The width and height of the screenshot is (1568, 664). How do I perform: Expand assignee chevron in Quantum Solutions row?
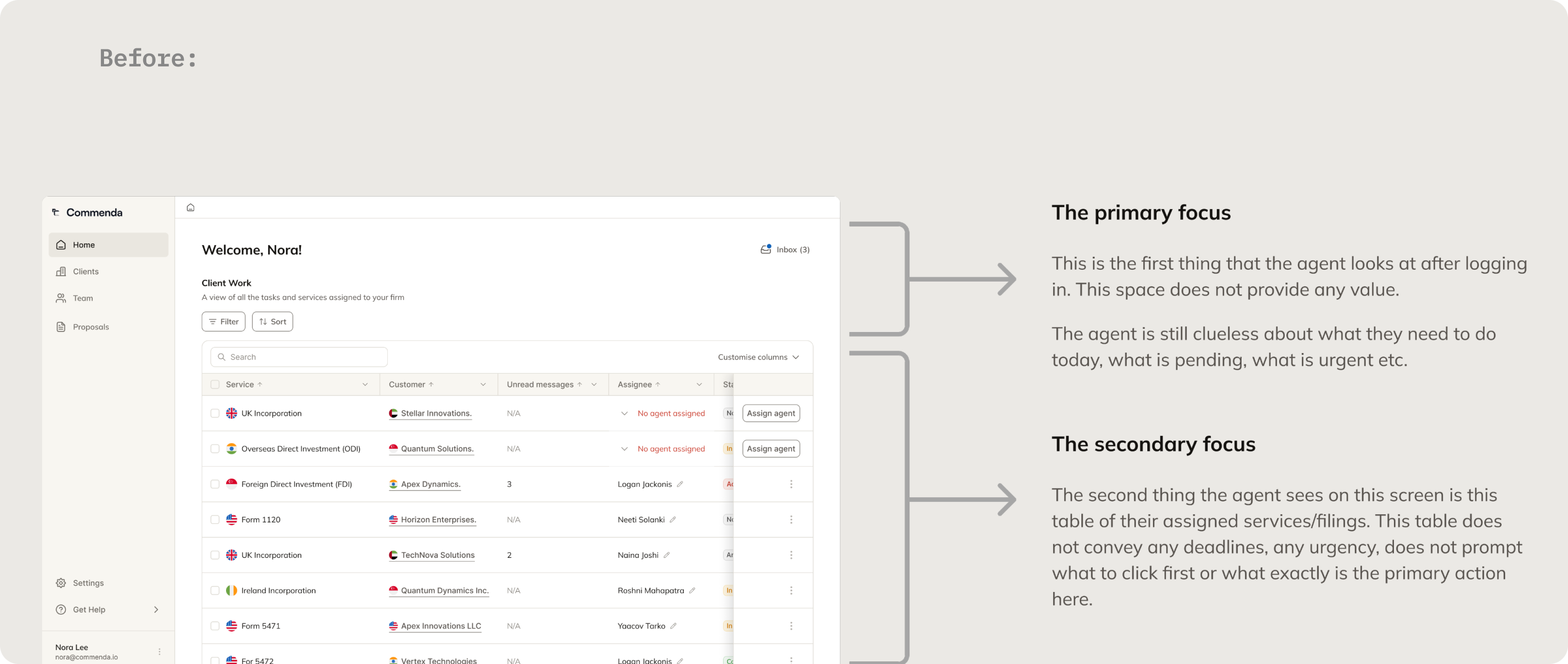(624, 448)
